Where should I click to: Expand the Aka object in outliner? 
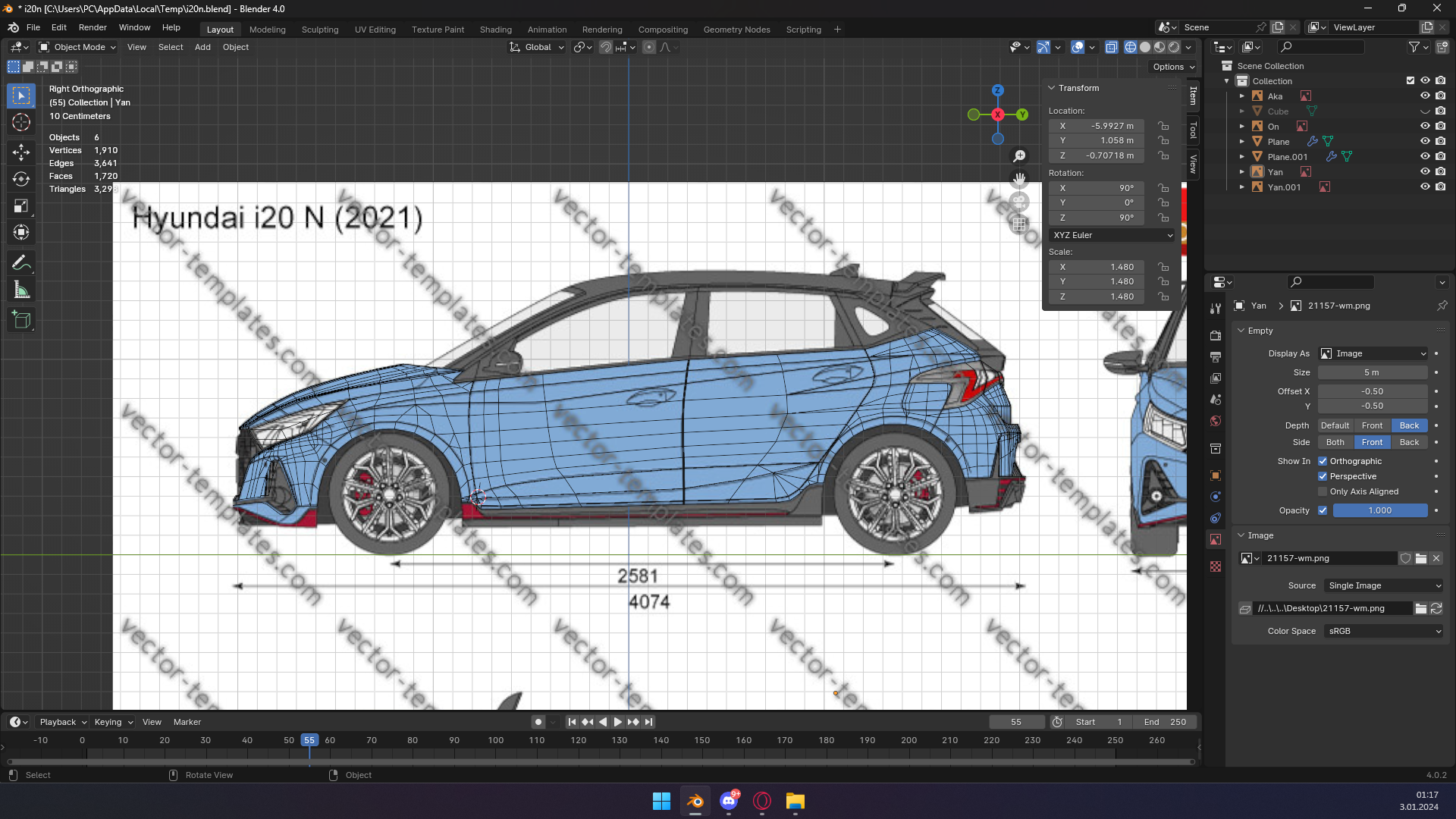point(1241,96)
